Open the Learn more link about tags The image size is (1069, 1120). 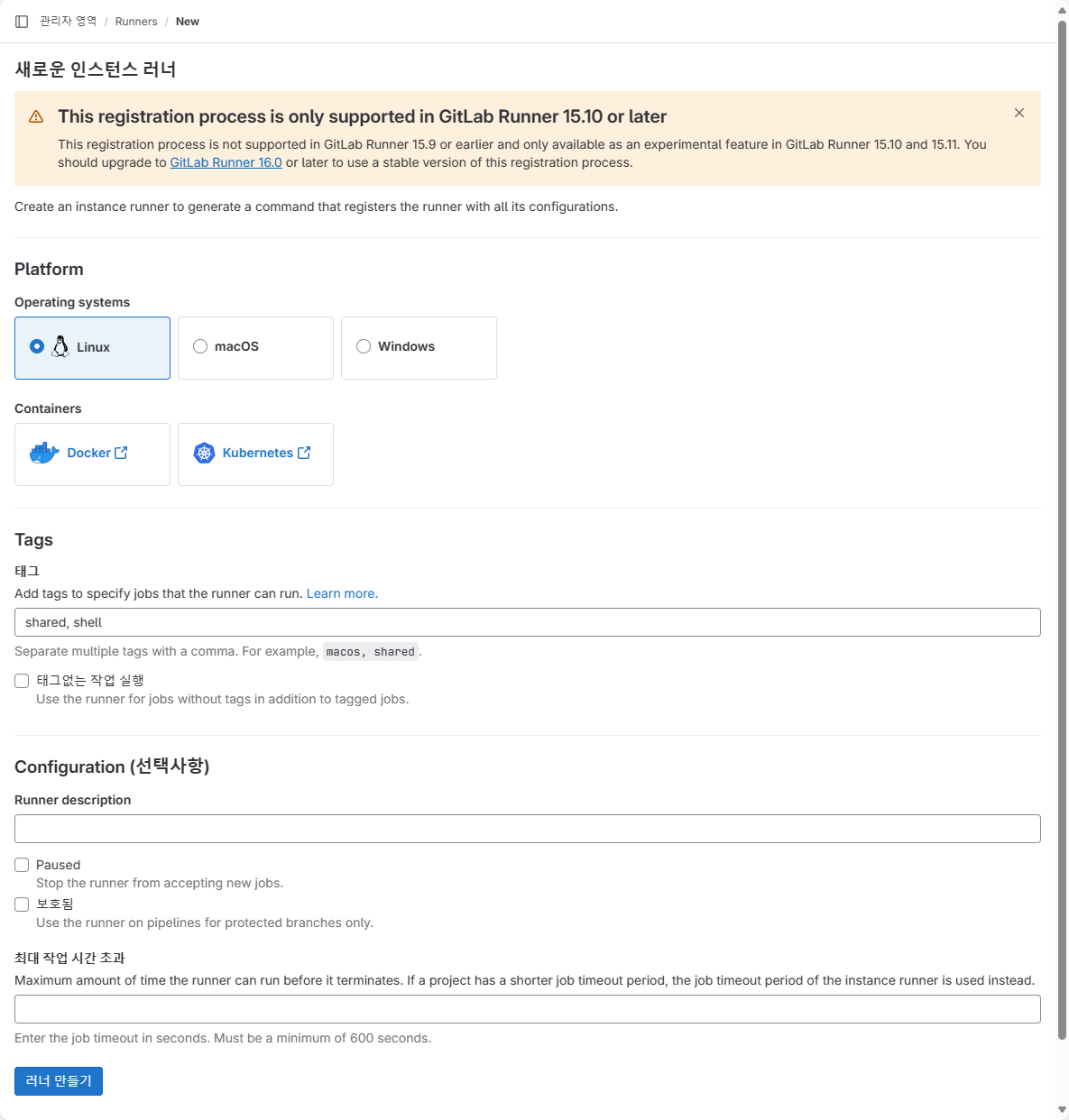[x=342, y=593]
